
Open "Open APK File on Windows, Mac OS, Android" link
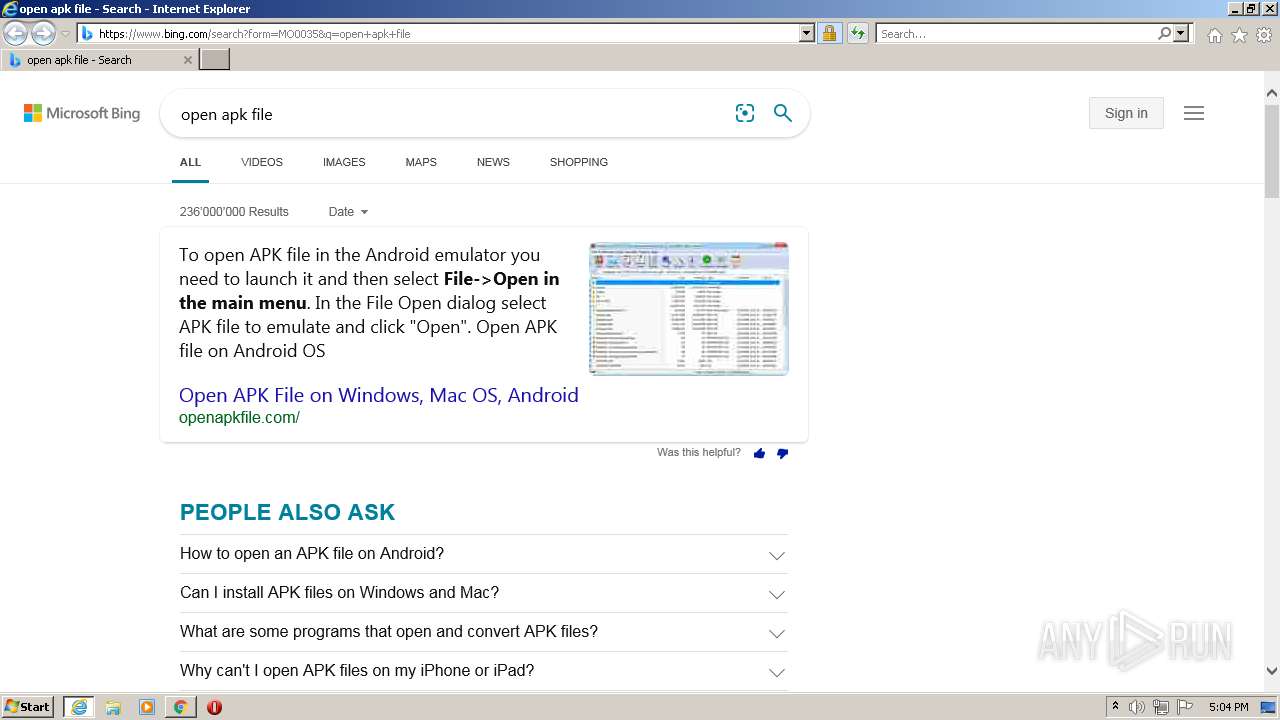coord(379,395)
